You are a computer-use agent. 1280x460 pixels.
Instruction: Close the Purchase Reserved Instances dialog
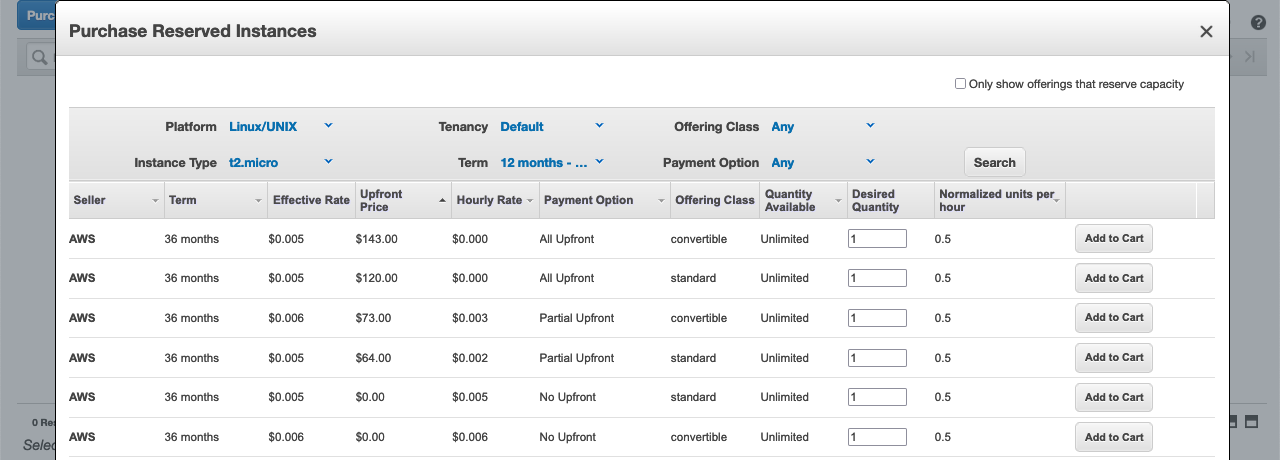(1206, 32)
